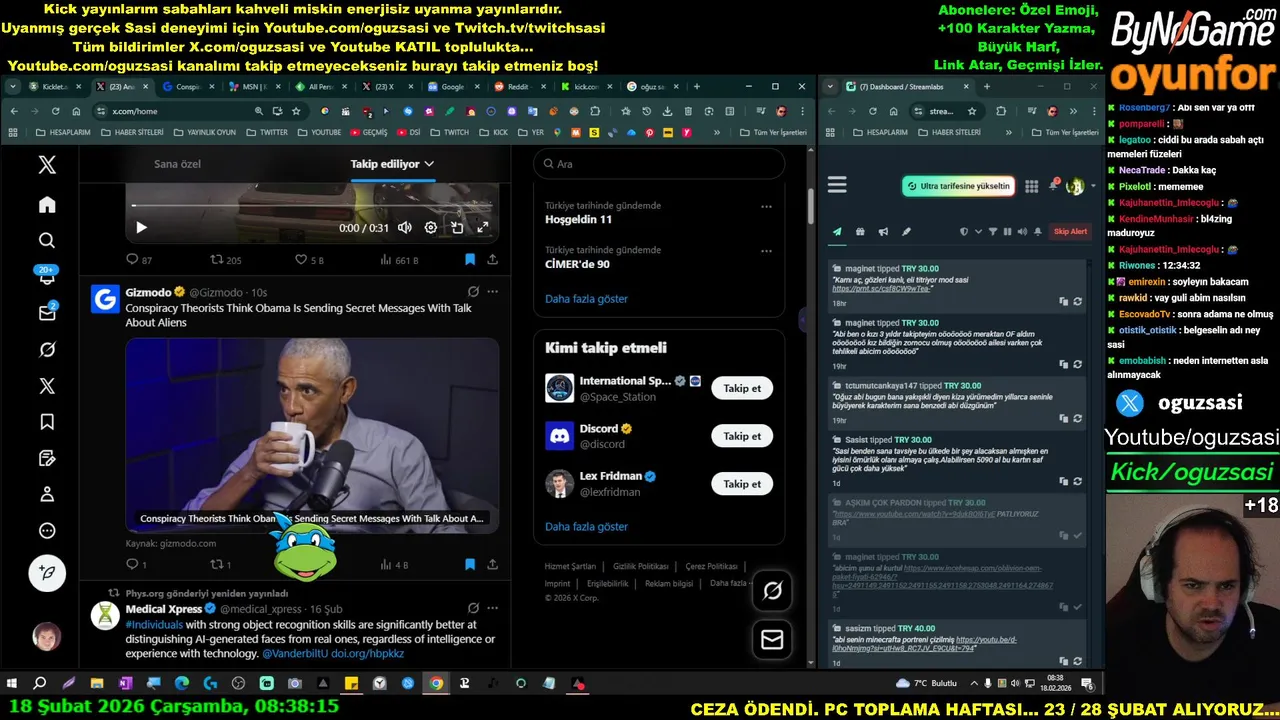Click Ultra tarifesine yükseltin button
The width and height of the screenshot is (1280, 720).
(958, 186)
